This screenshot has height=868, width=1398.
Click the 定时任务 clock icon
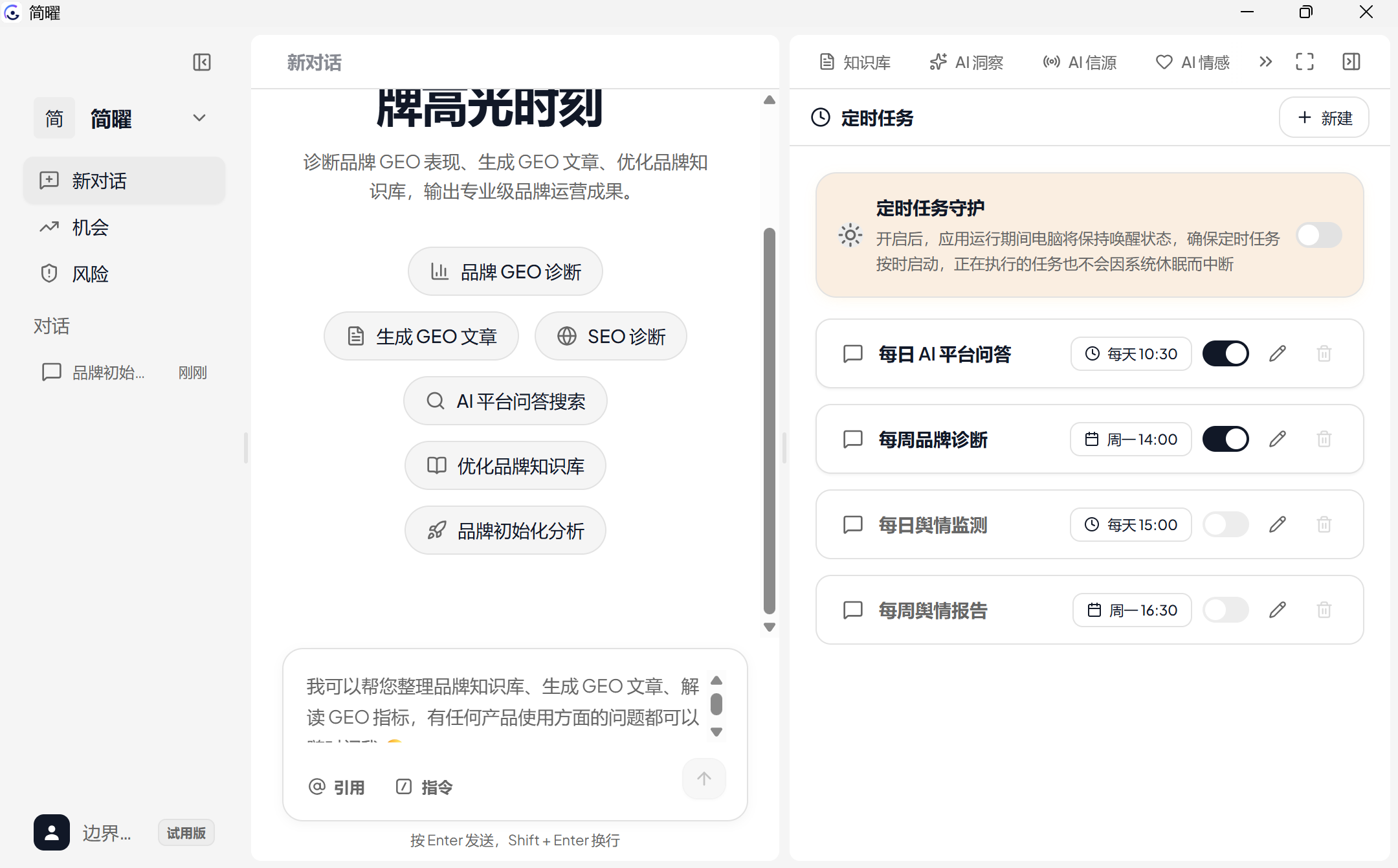pyautogui.click(x=821, y=117)
